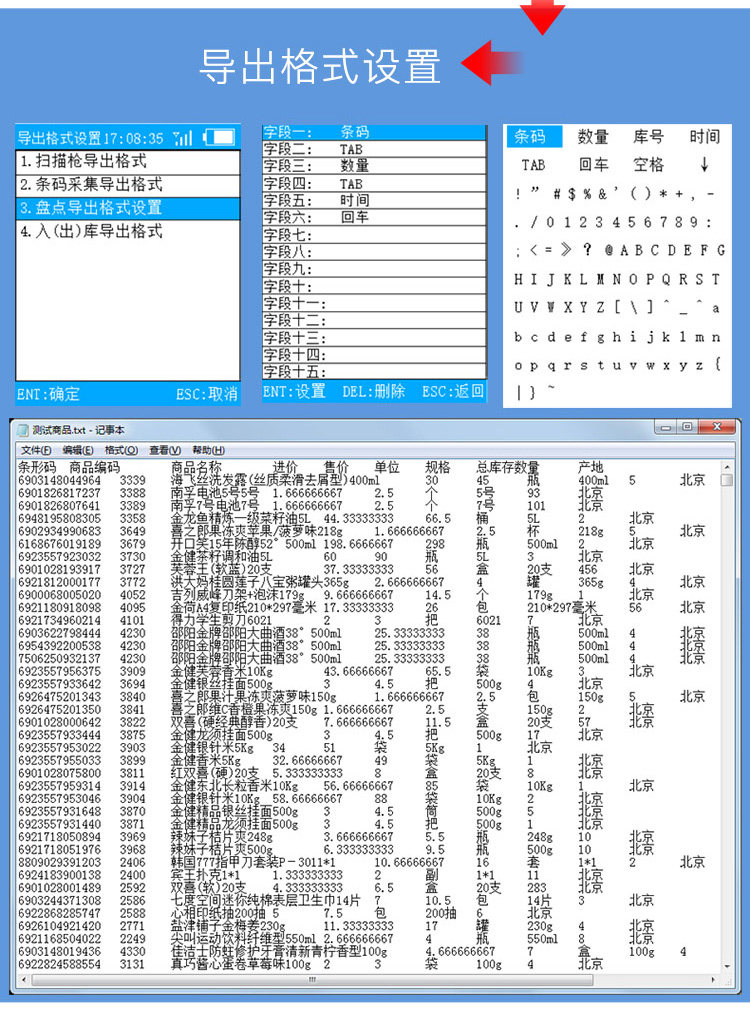750x1023 pixels.
Task: Click product text 金龙鱼精炼一级菜籽油5L
Action: point(241,519)
